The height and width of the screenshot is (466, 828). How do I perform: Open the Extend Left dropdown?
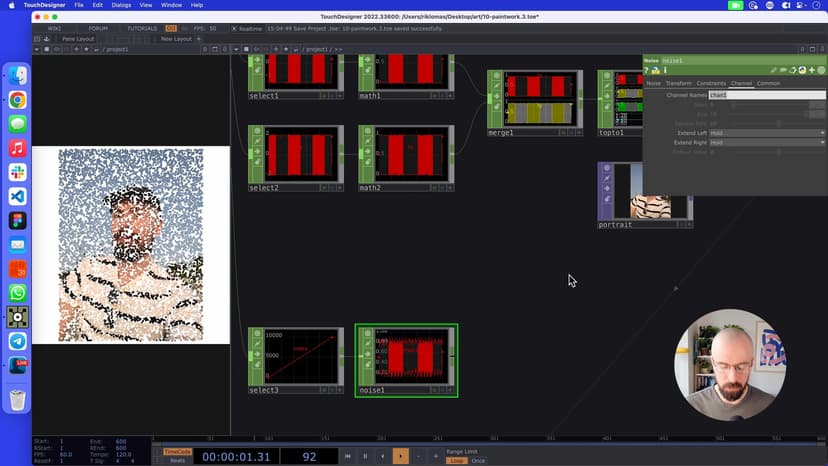[767, 132]
